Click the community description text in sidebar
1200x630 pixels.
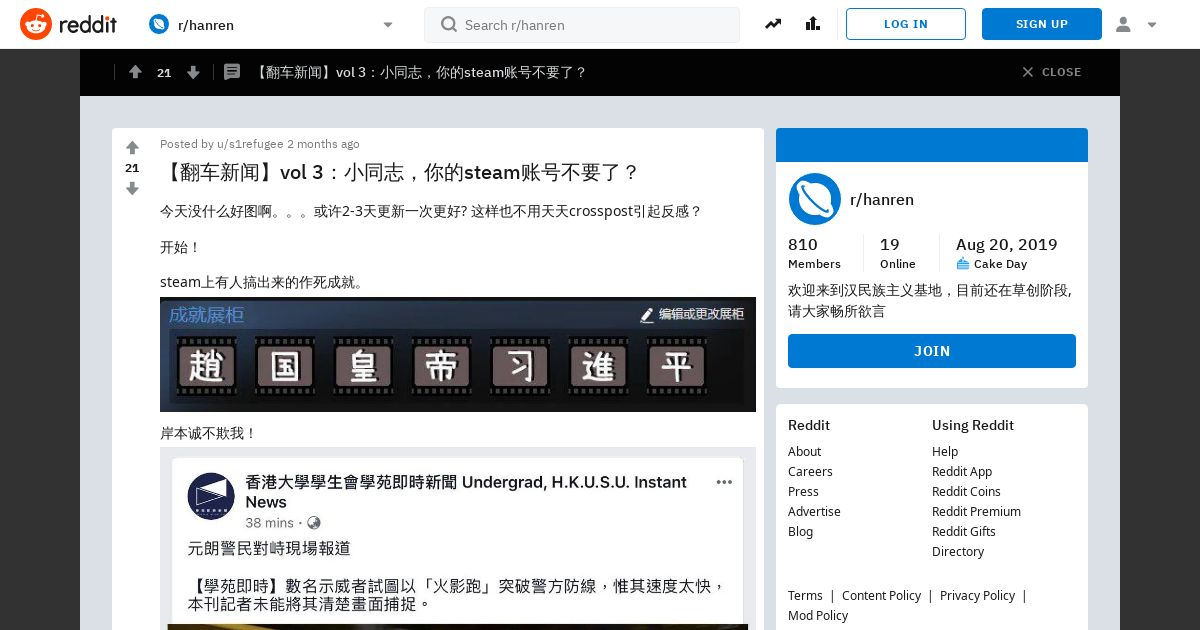click(x=930, y=301)
